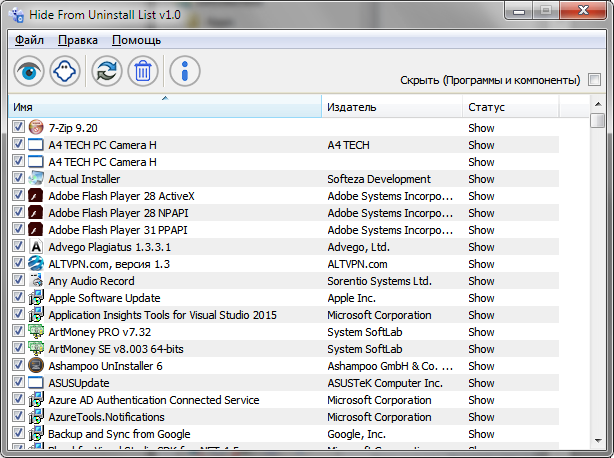The height and width of the screenshot is (458, 614).
Task: Click the Hide From Uninstall List title bar icon
Action: pyautogui.click(x=16, y=15)
